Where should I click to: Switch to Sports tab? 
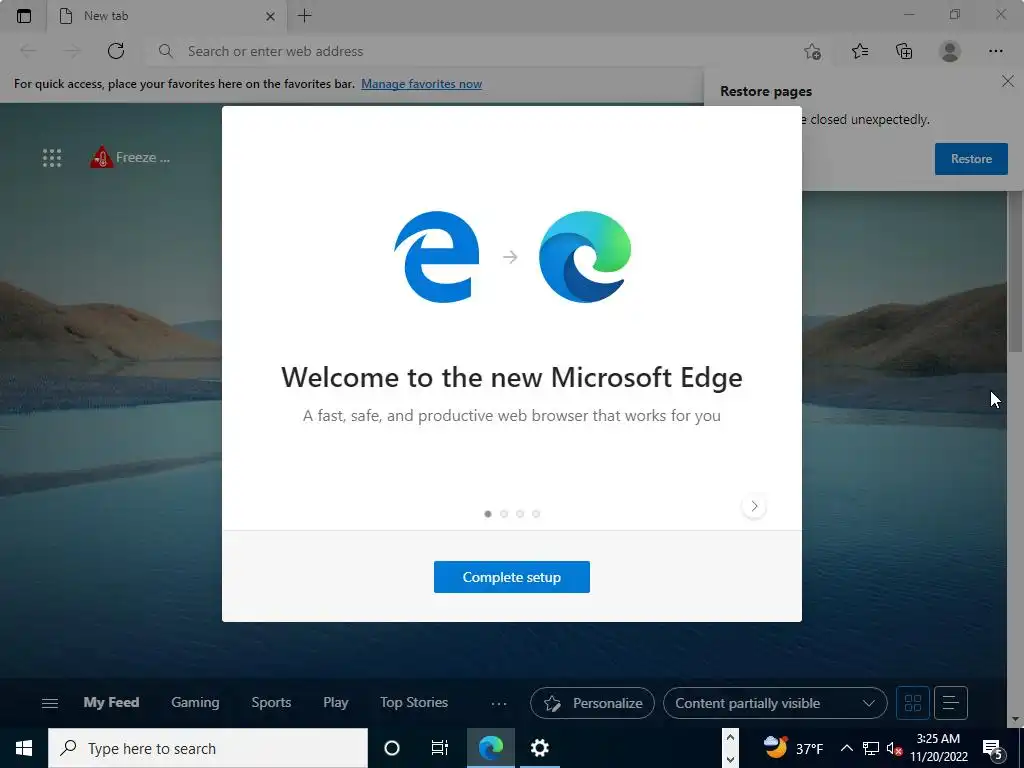(x=271, y=703)
